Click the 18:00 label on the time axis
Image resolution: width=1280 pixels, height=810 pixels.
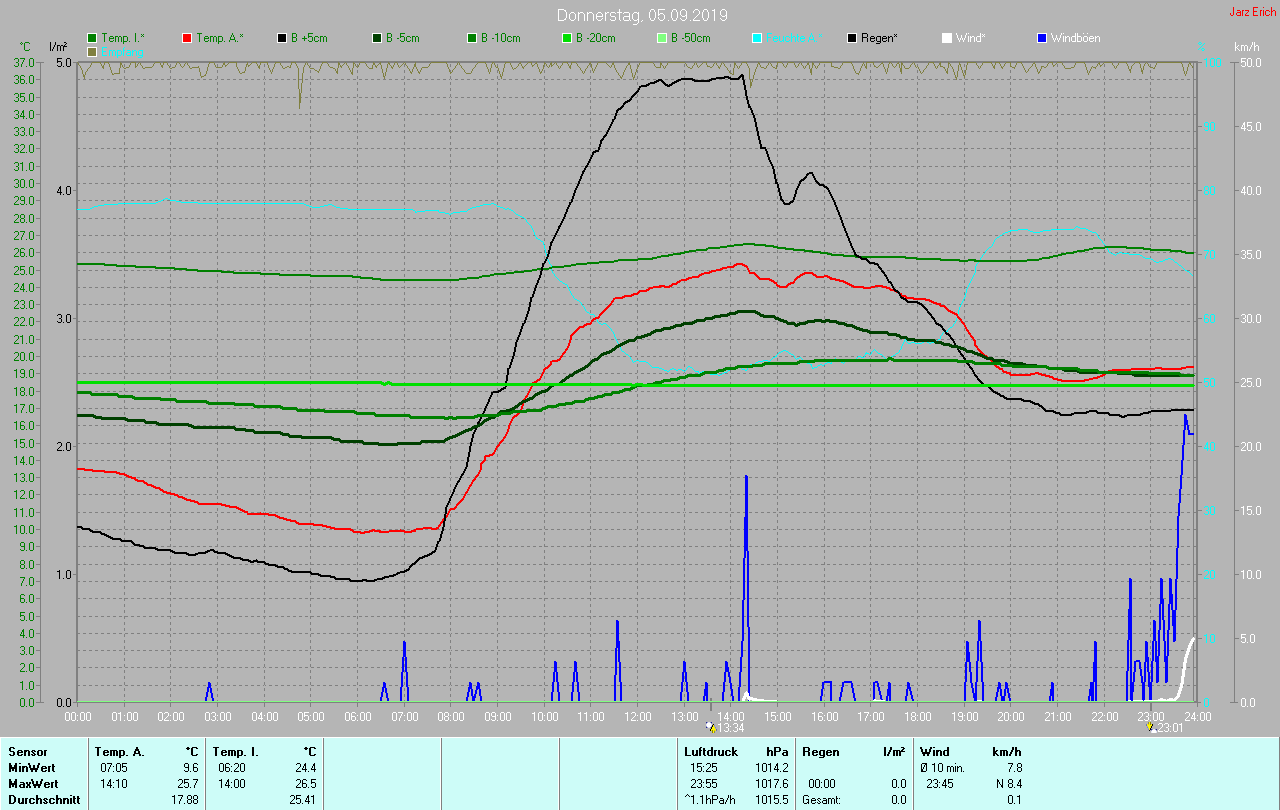[918, 716]
